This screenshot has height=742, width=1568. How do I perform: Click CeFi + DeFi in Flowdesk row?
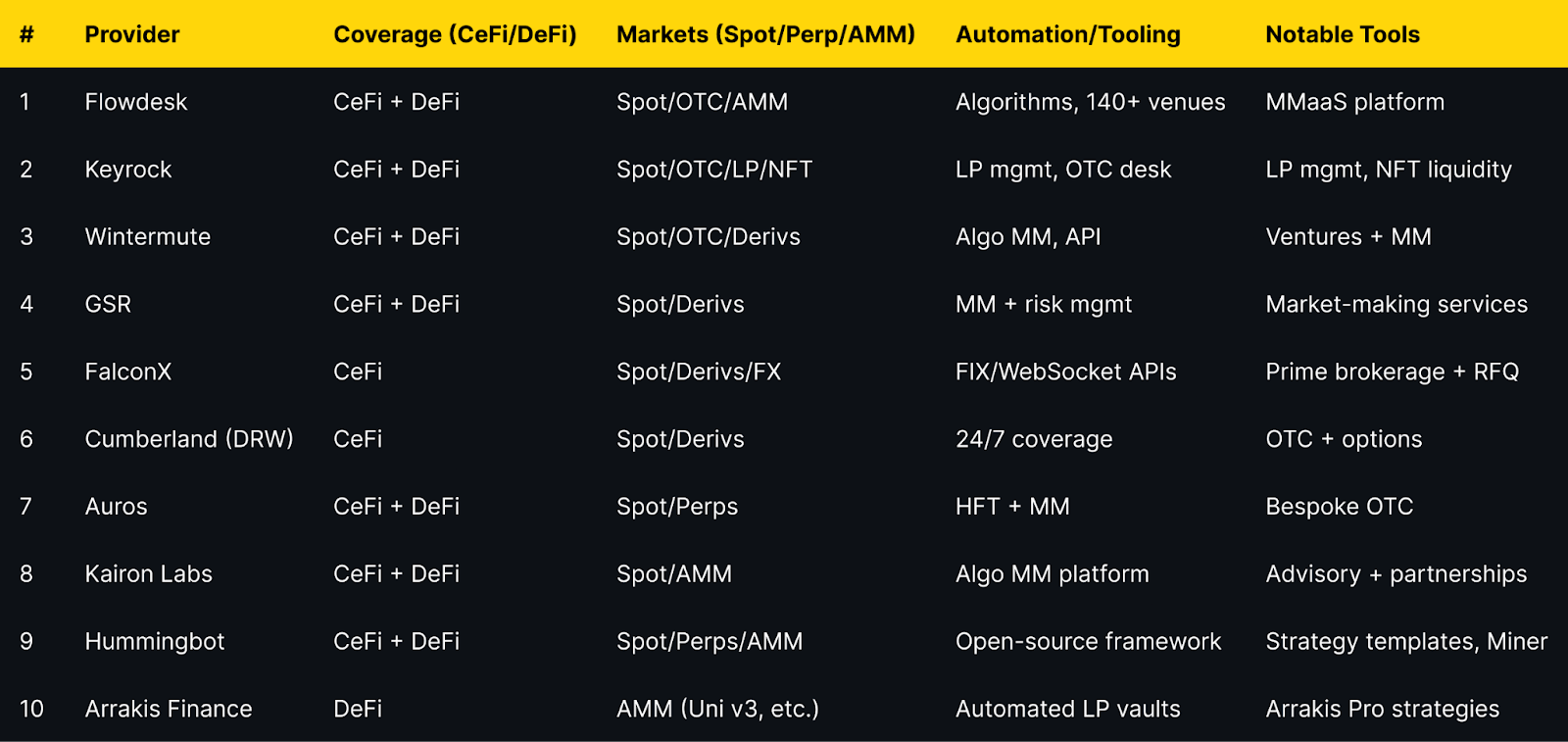click(x=397, y=102)
